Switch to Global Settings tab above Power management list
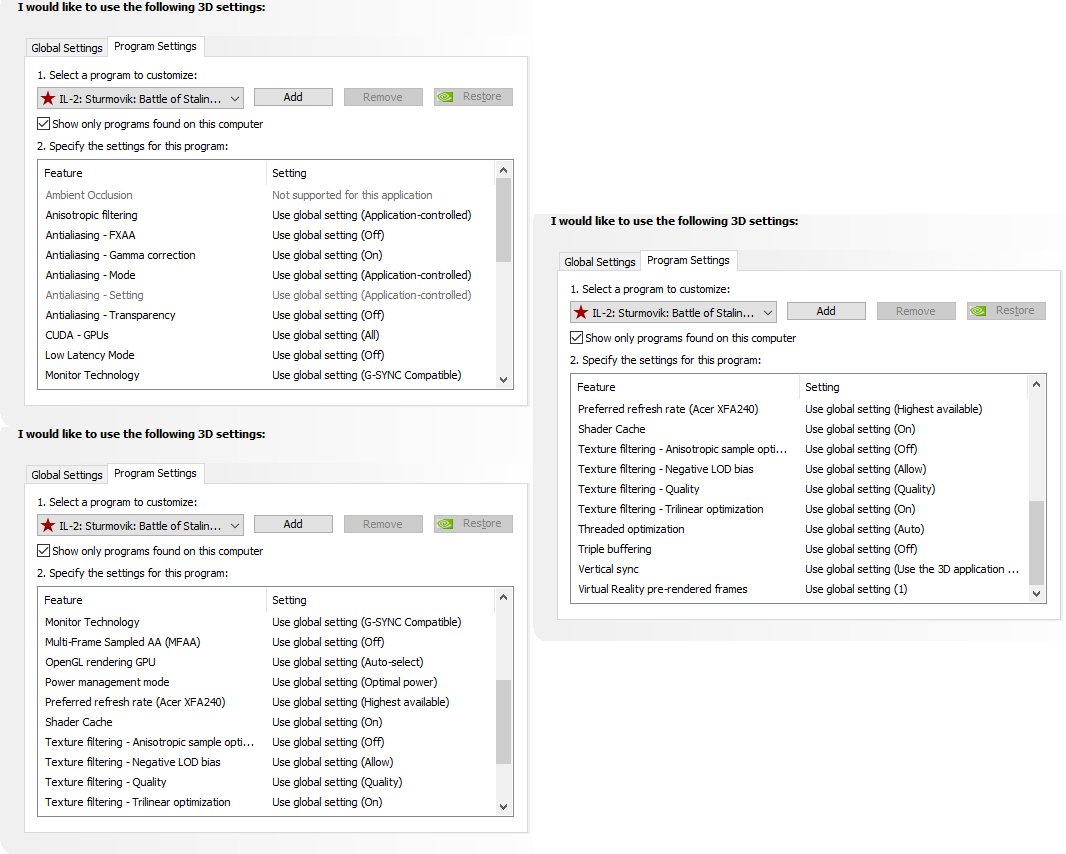The image size is (1066, 854). click(67, 475)
